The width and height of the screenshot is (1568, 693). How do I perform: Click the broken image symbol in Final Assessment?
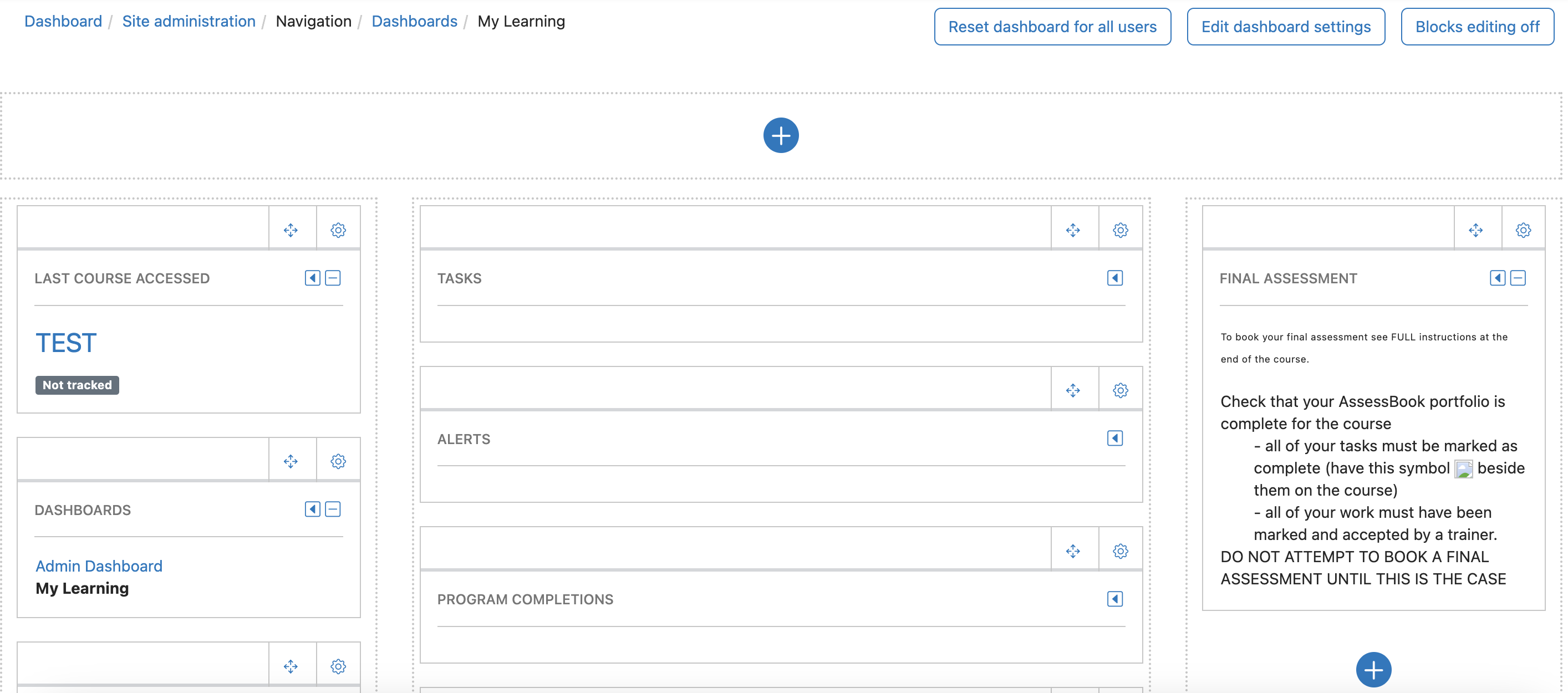point(1463,469)
